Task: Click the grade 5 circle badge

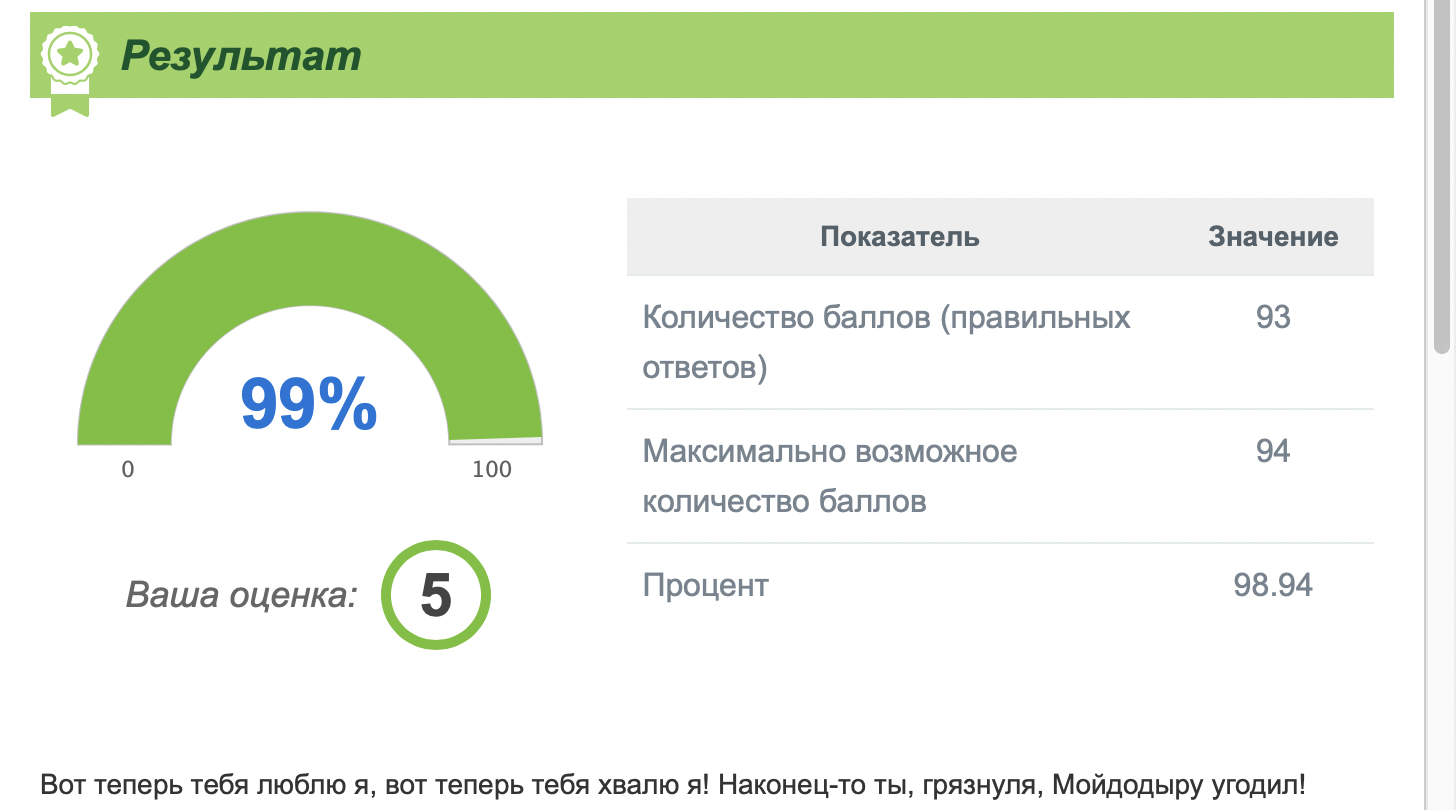Action: [436, 595]
